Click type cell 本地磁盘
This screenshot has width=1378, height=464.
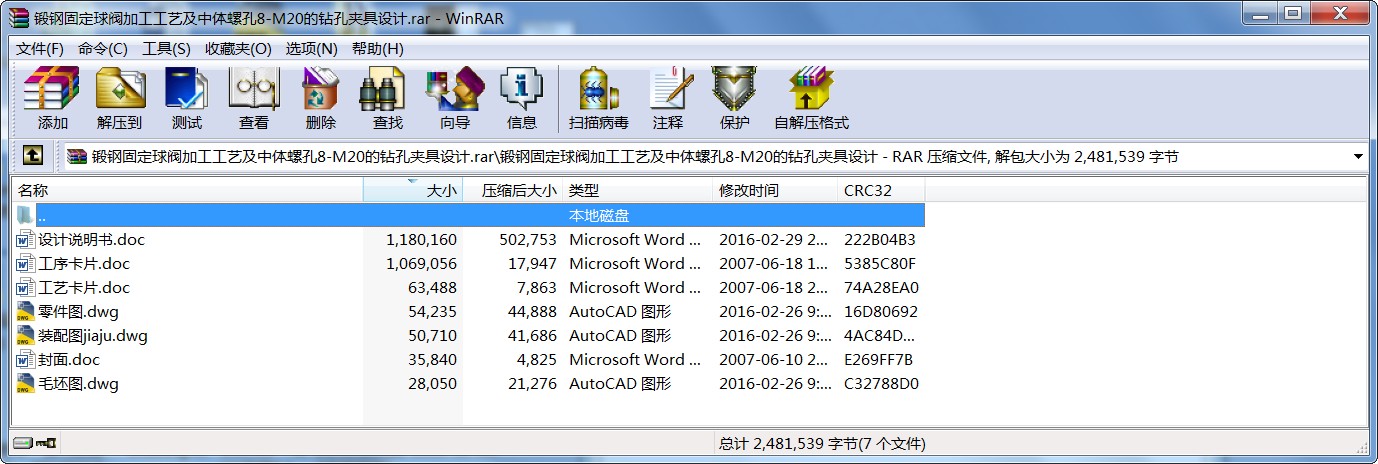599,216
